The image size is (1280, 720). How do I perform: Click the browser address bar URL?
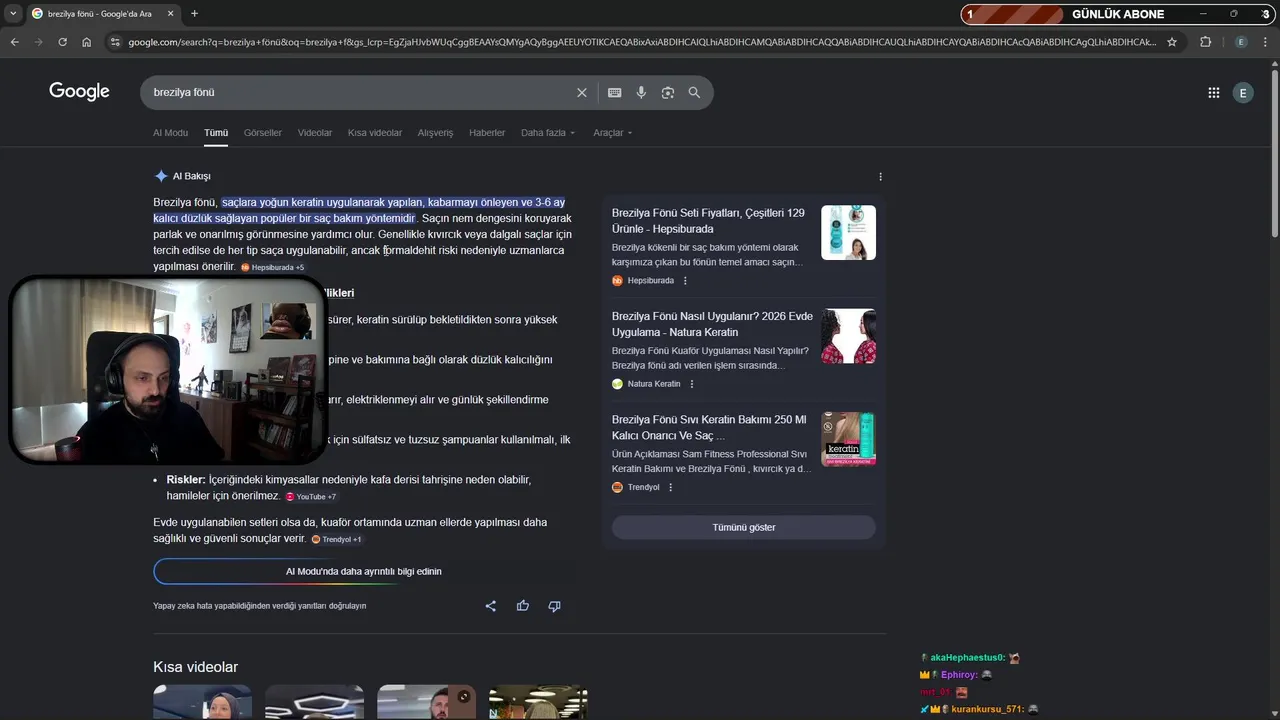pyautogui.click(x=640, y=42)
